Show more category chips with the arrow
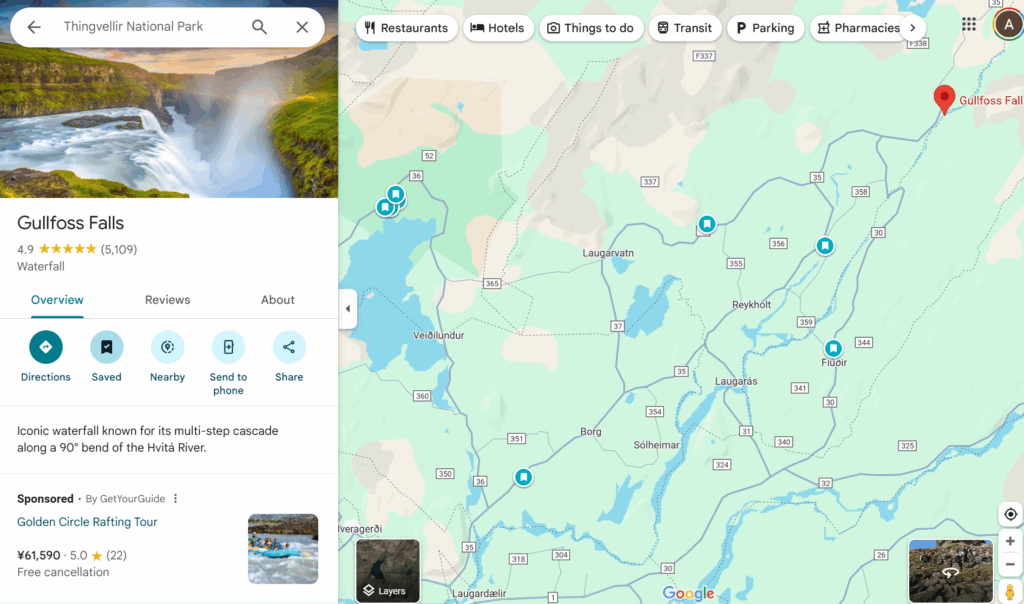The height and width of the screenshot is (604, 1024). (913, 28)
